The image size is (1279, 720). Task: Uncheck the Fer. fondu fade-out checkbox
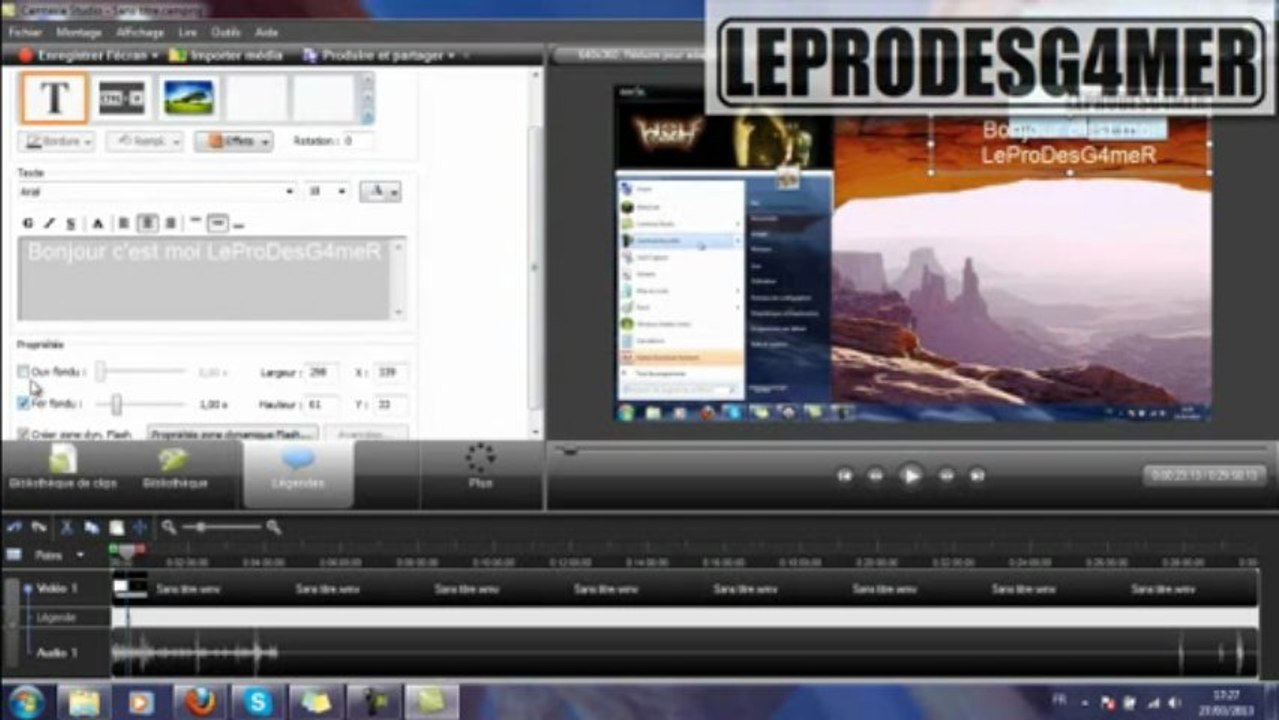click(x=23, y=403)
